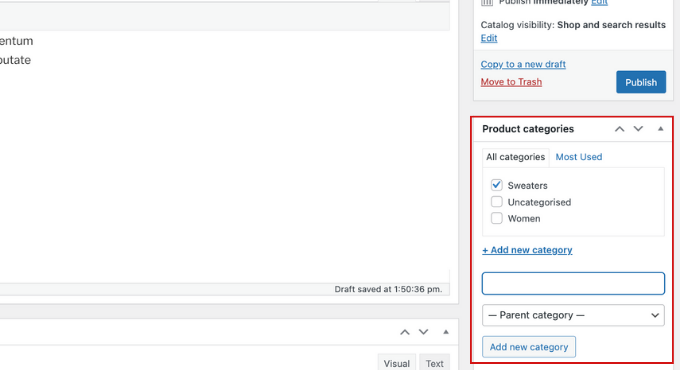
Task: Move the lower editor panel up
Action: [x=405, y=332]
